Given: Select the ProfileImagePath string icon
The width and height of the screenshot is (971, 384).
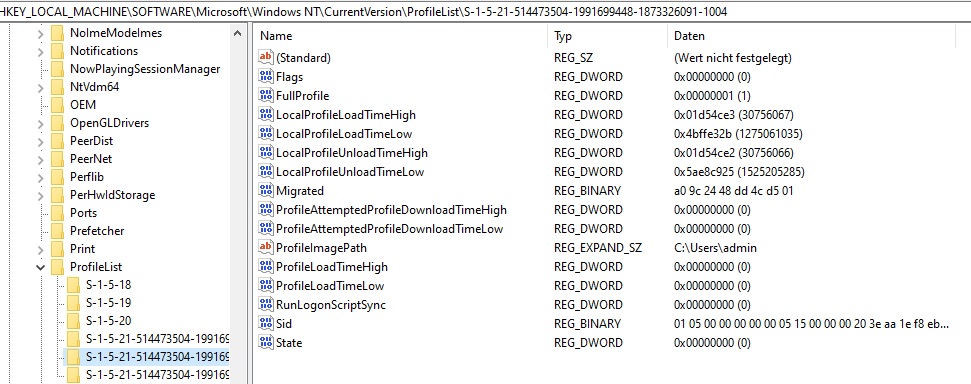Looking at the screenshot, I should tap(266, 248).
